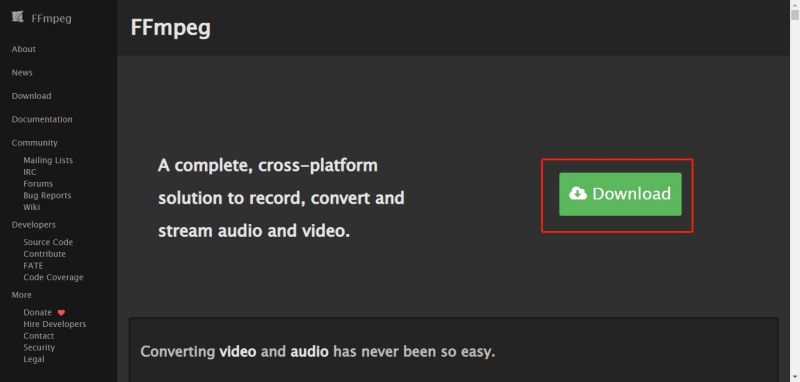Open the Security page link
Image resolution: width=800 pixels, height=382 pixels.
point(39,348)
